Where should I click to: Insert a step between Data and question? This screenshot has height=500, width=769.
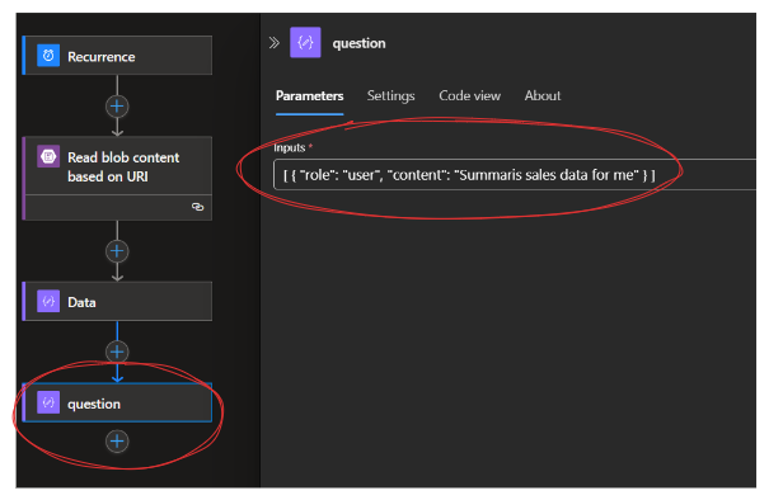pyautogui.click(x=117, y=352)
